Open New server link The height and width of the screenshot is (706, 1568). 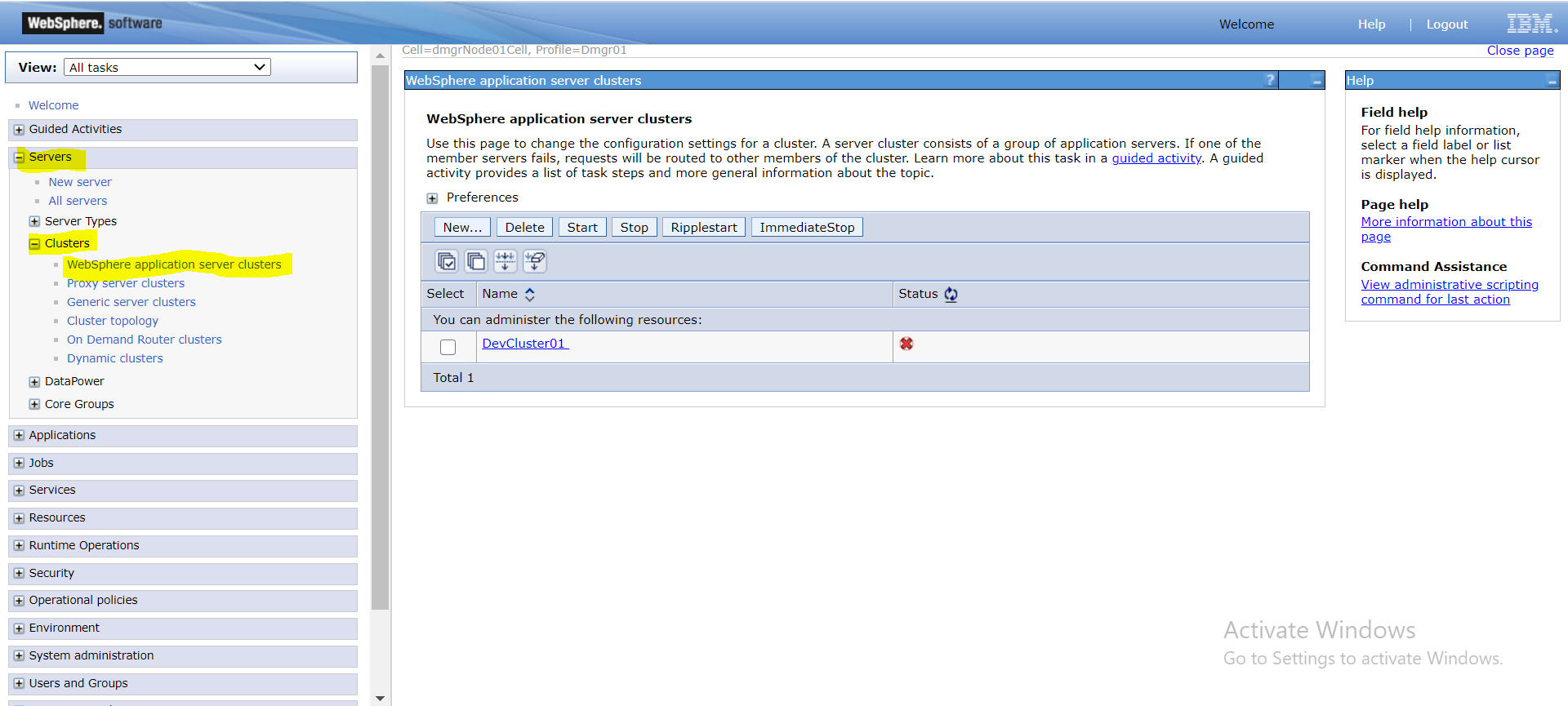(x=80, y=182)
